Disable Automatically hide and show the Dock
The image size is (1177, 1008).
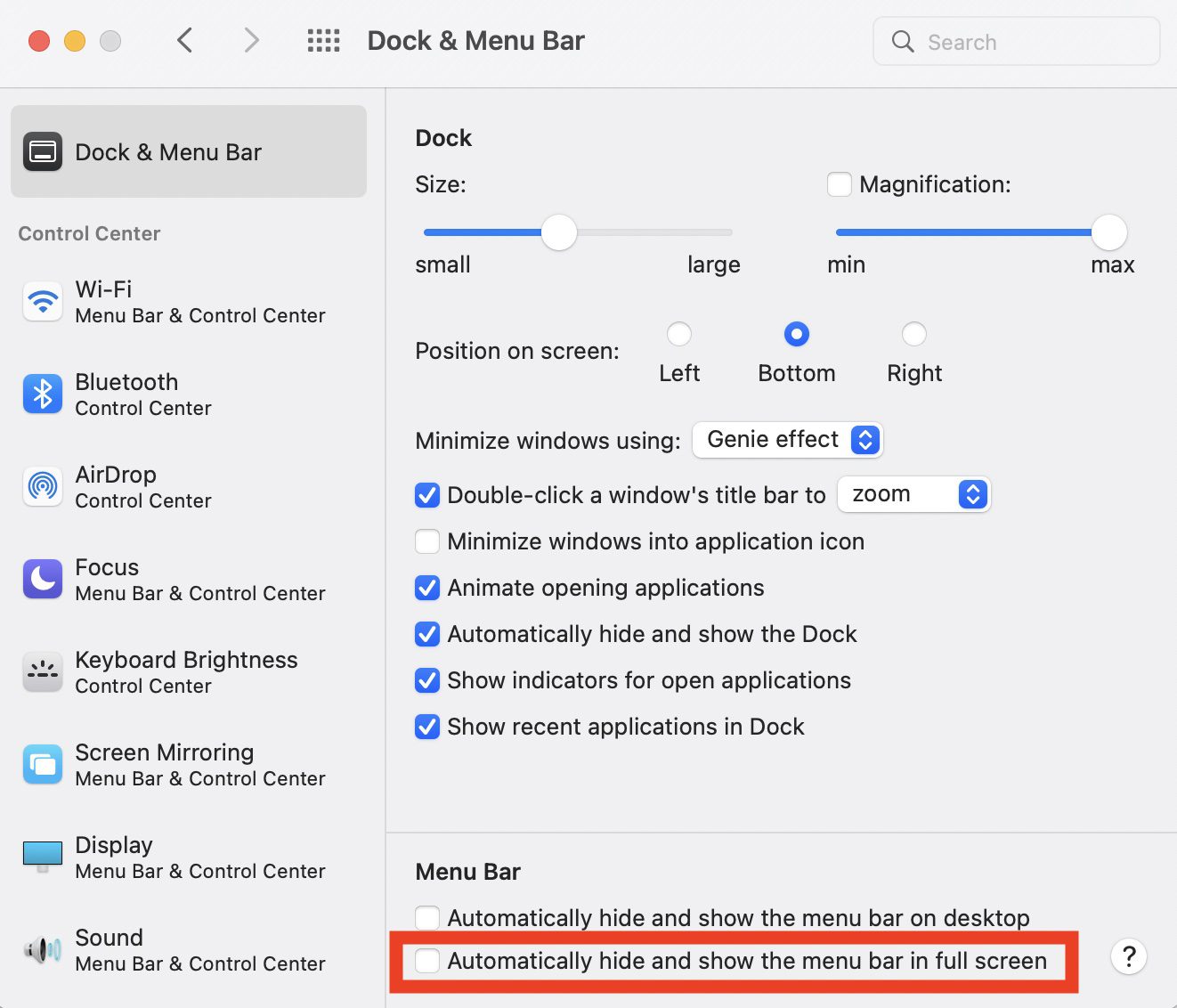coord(427,634)
